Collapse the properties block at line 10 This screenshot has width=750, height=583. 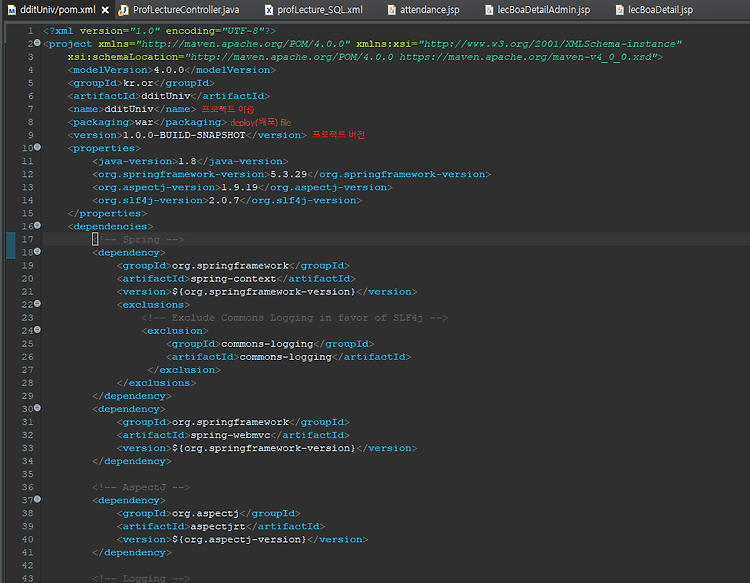coord(37,147)
